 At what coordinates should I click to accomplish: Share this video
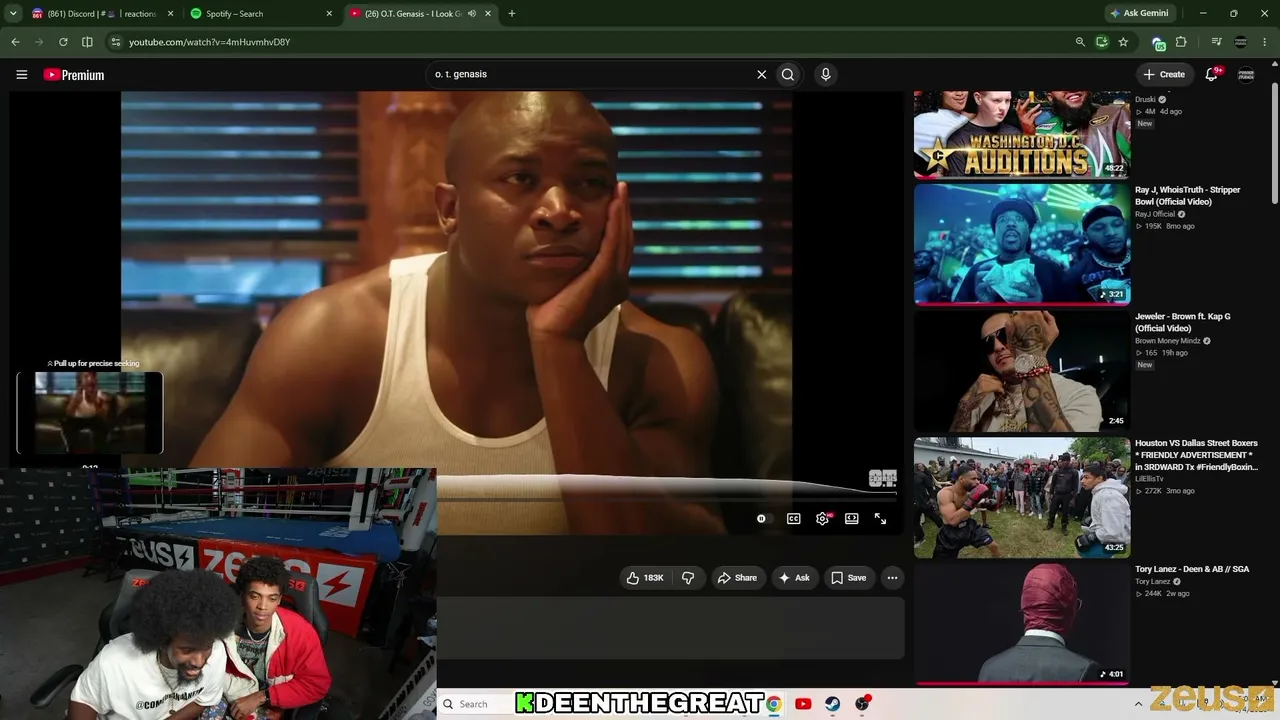(738, 578)
